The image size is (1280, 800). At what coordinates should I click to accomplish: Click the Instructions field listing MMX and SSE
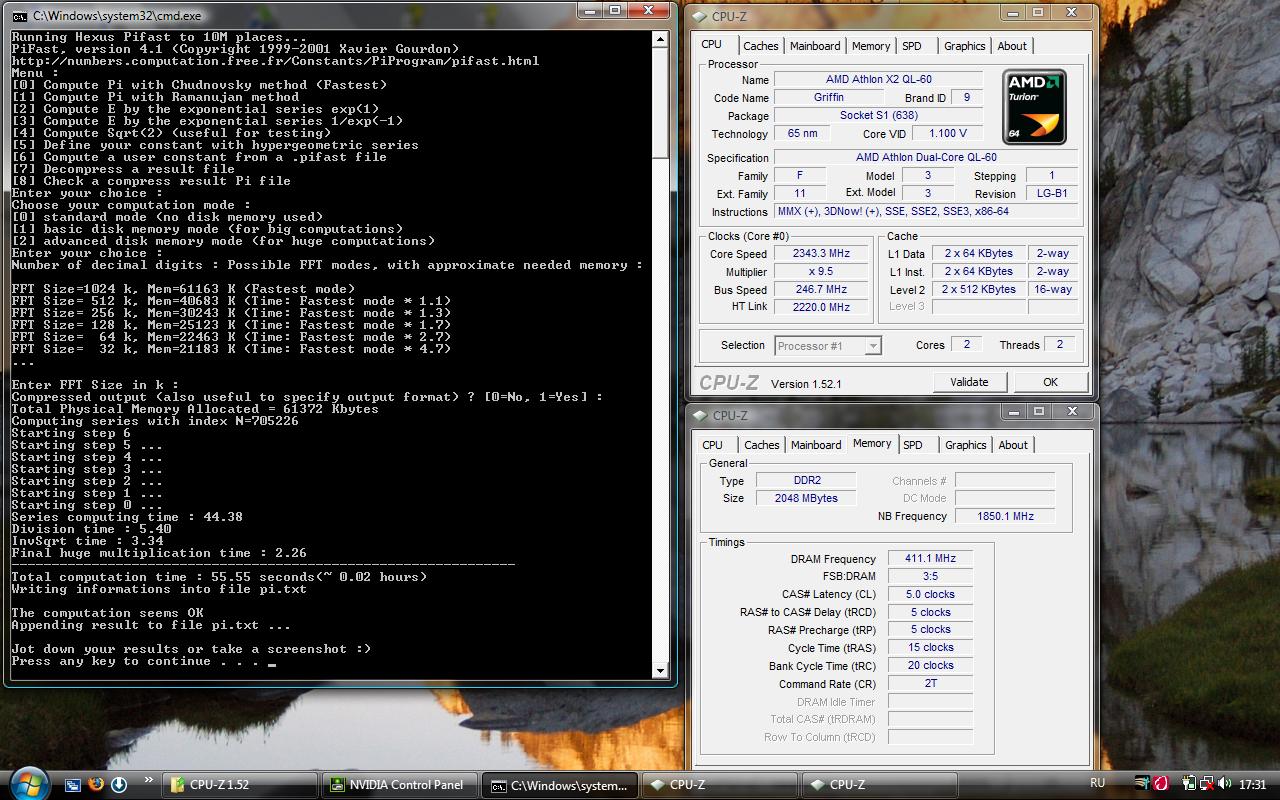click(x=926, y=212)
